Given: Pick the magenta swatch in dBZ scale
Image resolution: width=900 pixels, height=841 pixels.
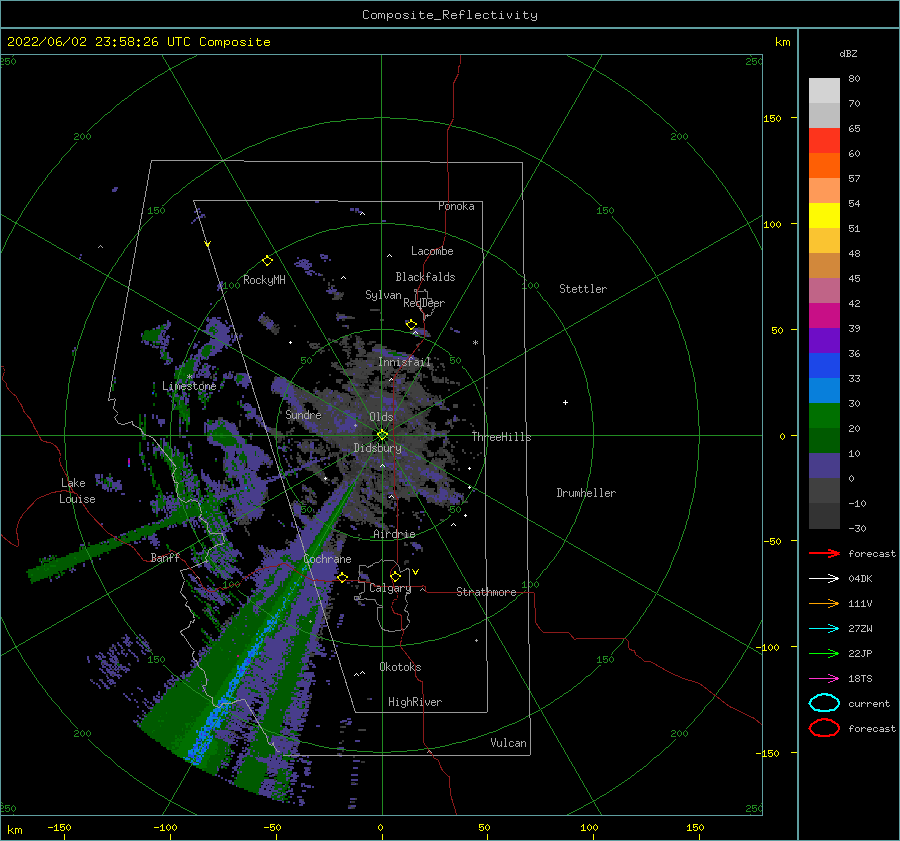Looking at the screenshot, I should tap(824, 316).
